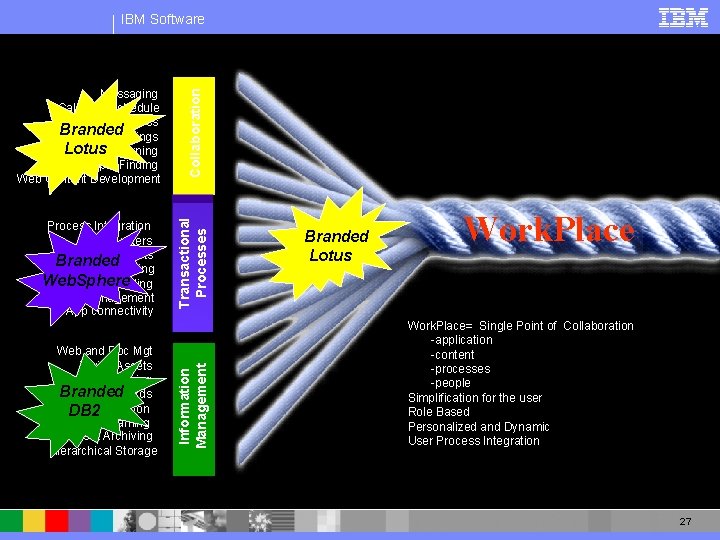Click 'Personalized and Dynamic' text

point(478,427)
